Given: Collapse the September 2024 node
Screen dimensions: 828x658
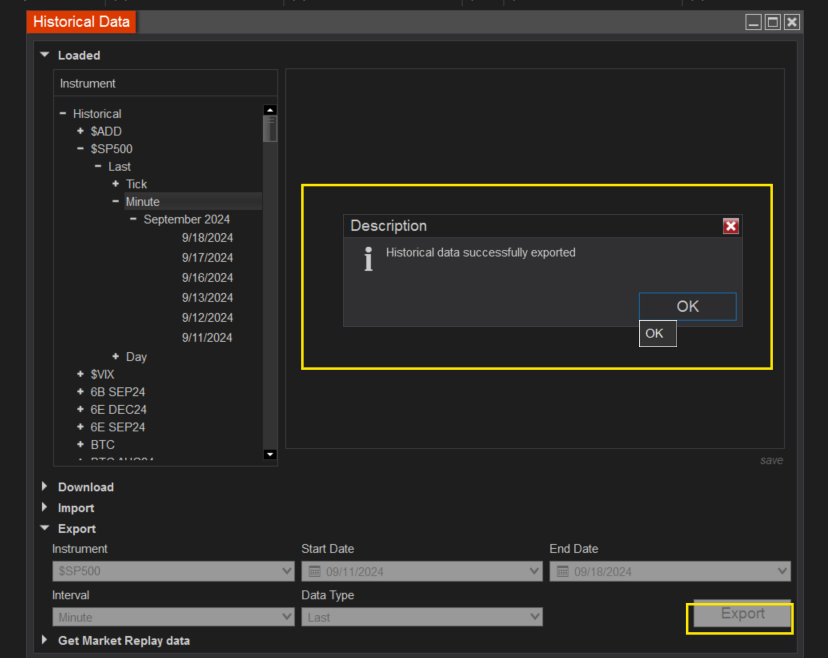Looking at the screenshot, I should (133, 219).
